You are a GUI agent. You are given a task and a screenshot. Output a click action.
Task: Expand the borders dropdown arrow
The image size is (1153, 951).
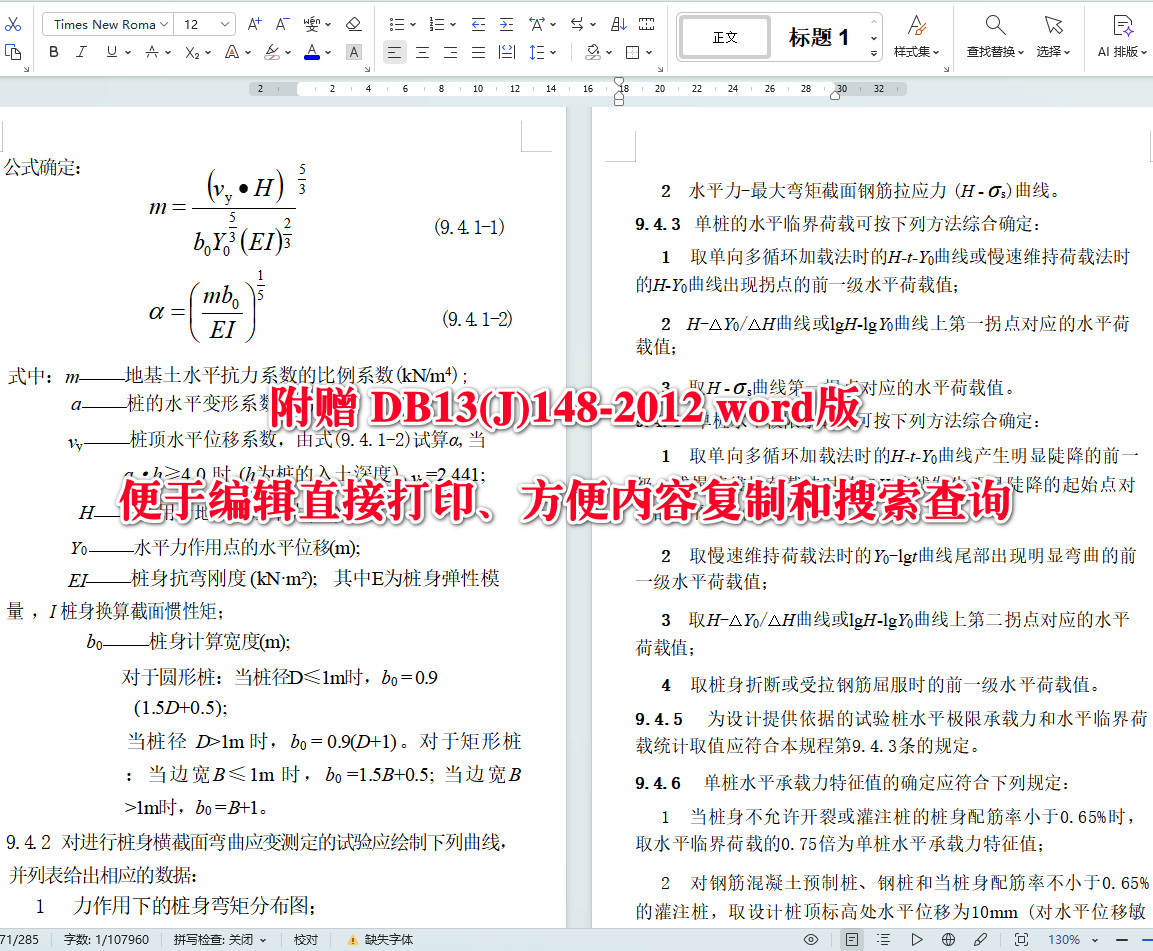pyautogui.click(x=649, y=52)
